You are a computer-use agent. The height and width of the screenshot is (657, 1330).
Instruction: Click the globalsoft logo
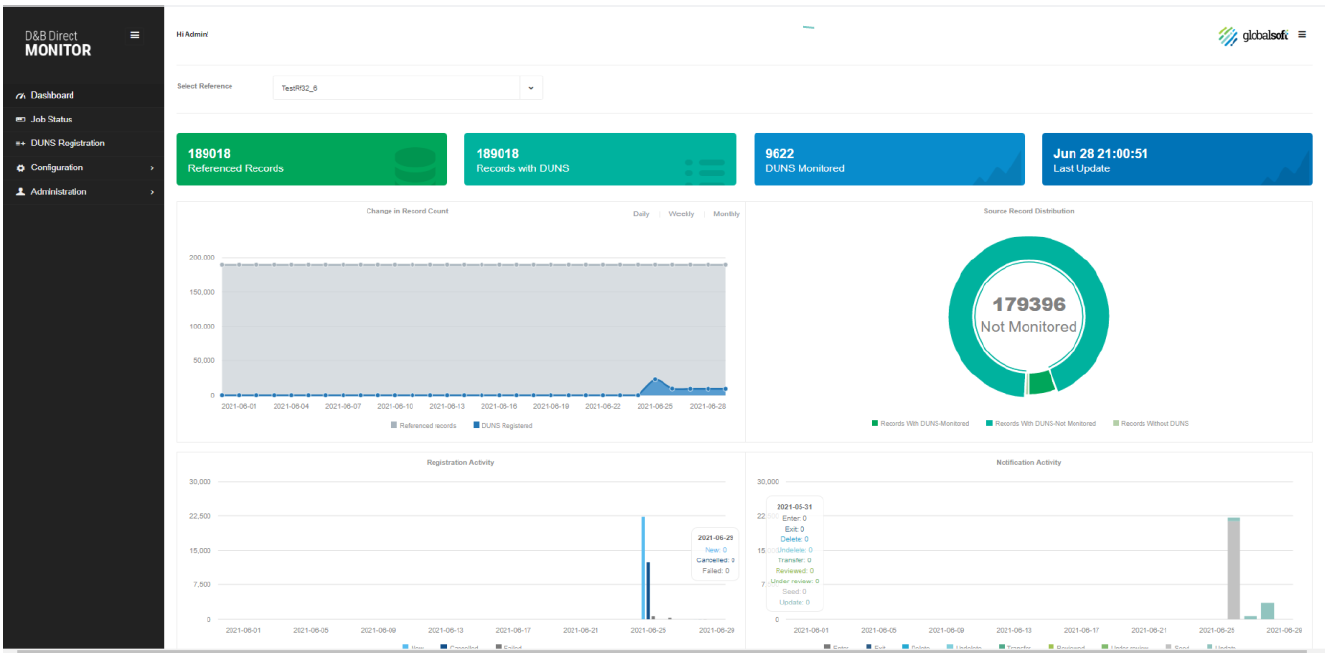1254,36
